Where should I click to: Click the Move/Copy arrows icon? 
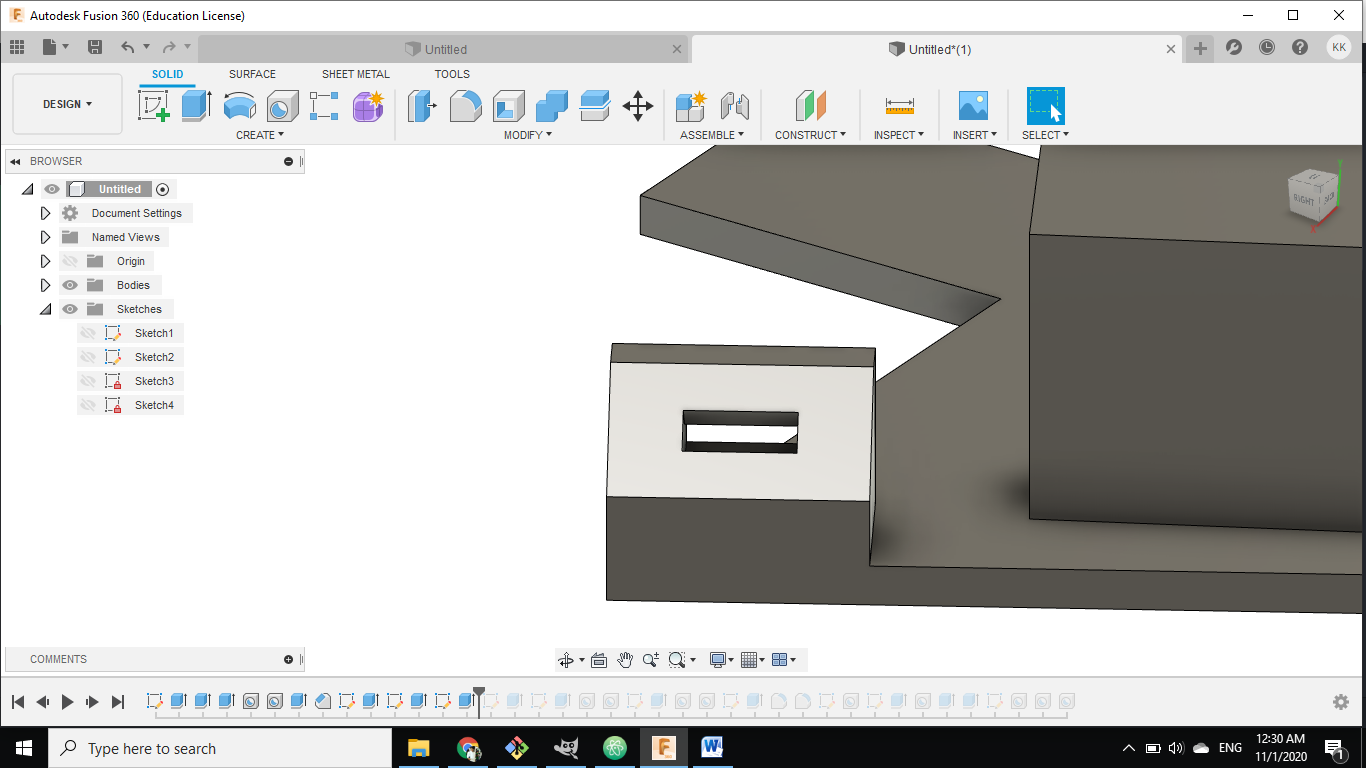pos(638,105)
